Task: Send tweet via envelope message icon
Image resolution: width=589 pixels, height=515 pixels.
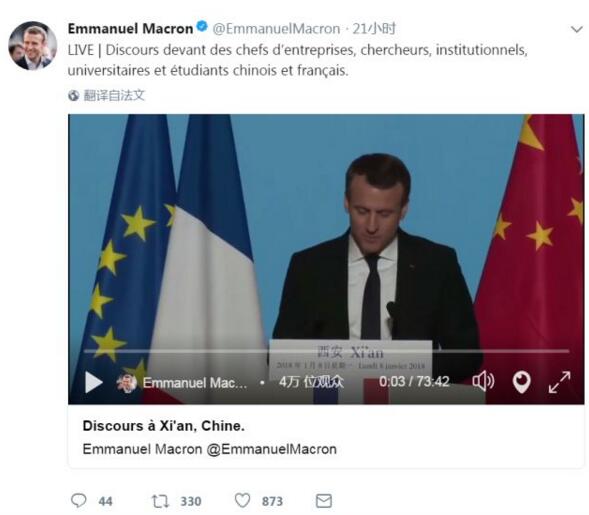Action: (323, 501)
